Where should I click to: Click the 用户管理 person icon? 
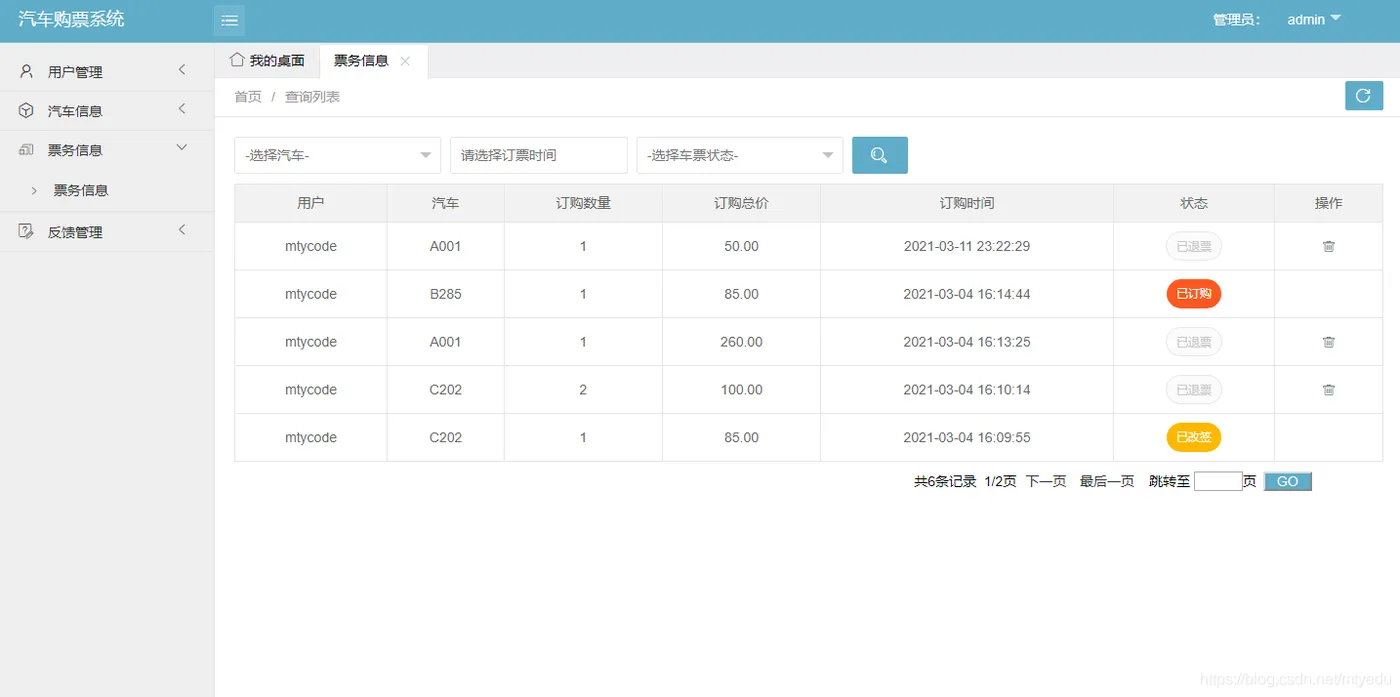[x=27, y=71]
